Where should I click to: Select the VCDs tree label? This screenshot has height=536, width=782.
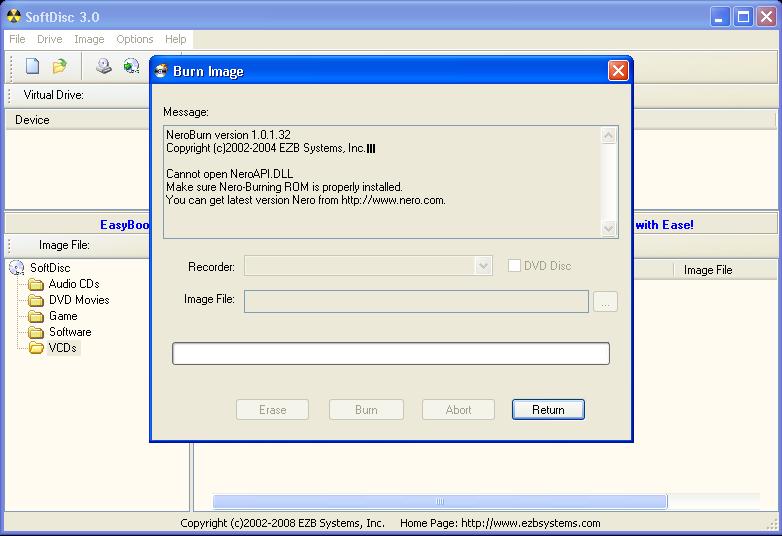[62, 348]
